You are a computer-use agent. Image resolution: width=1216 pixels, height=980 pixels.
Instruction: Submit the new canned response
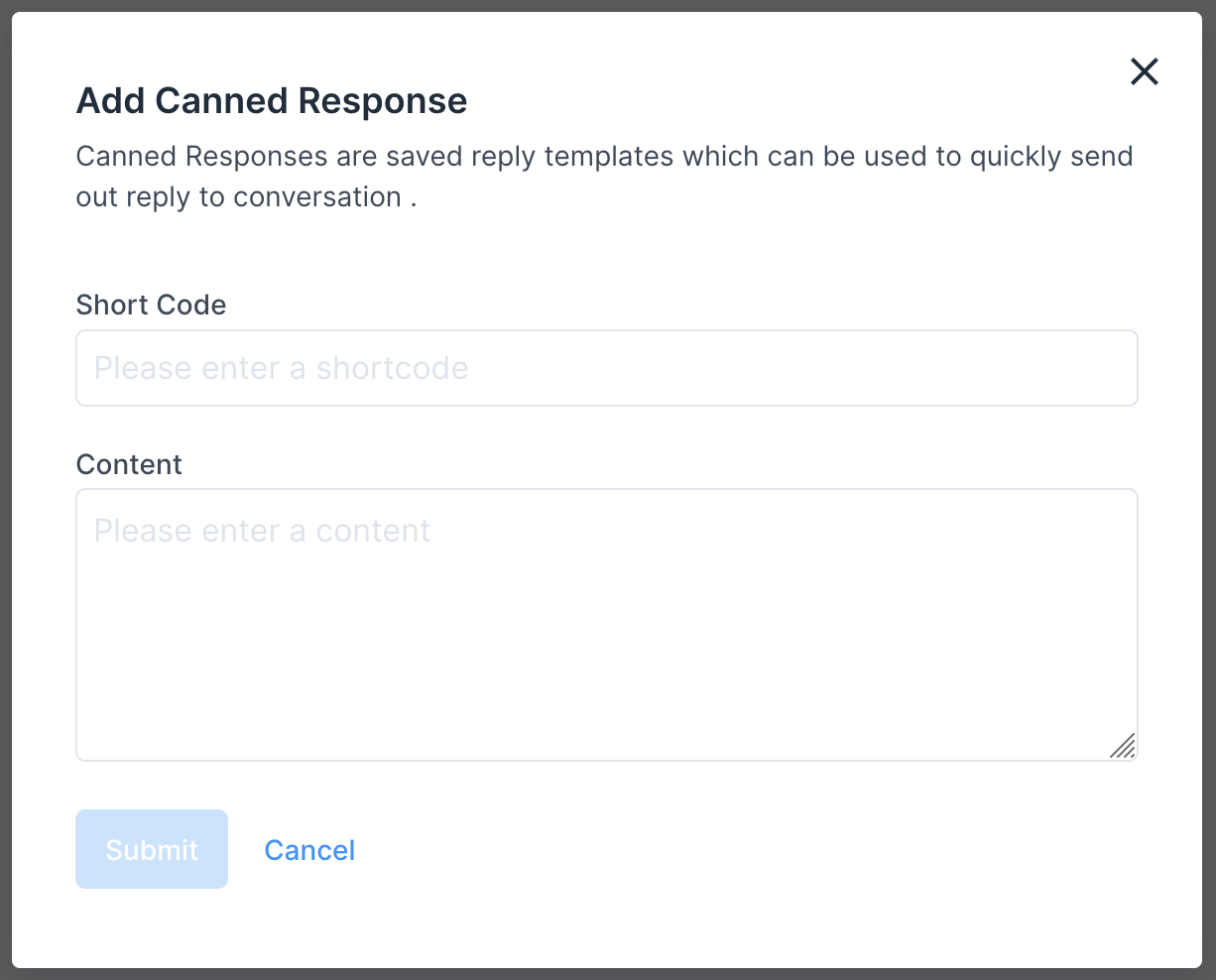pyautogui.click(x=152, y=849)
